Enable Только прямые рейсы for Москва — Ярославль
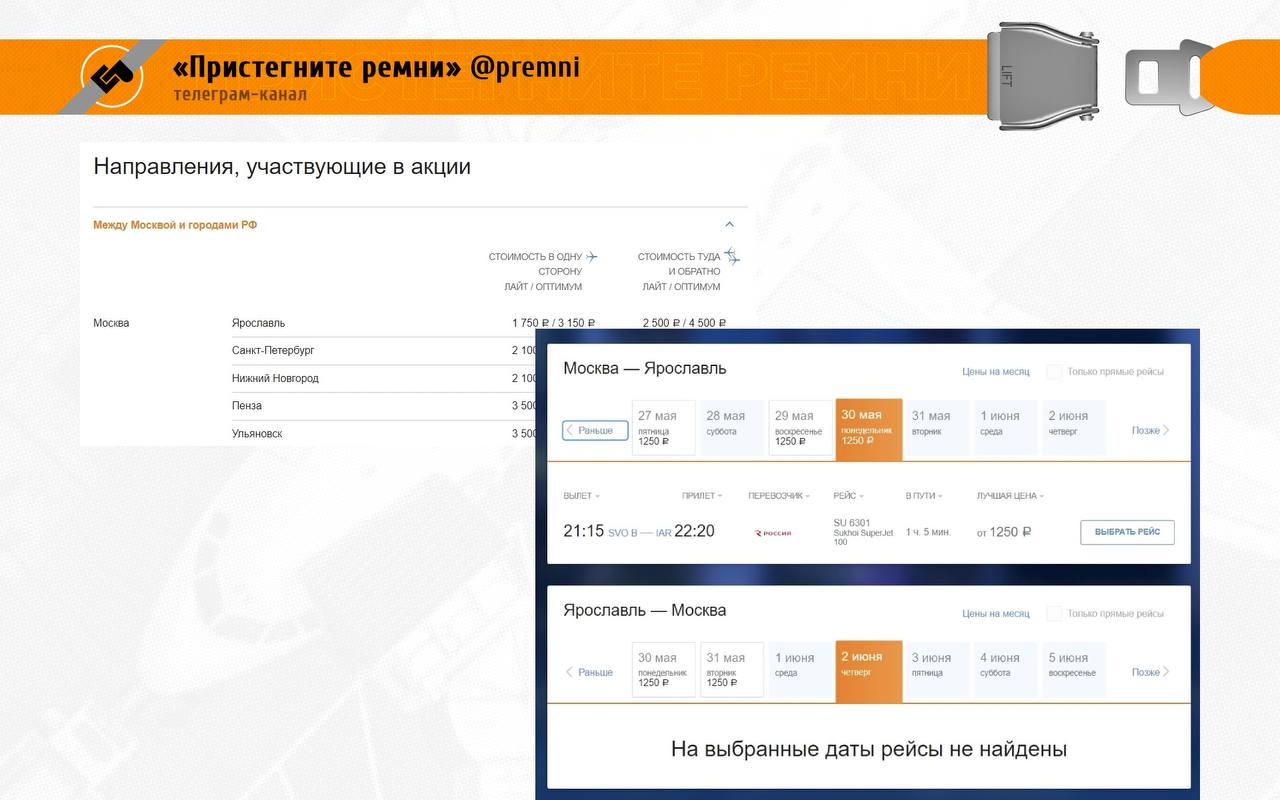Viewport: 1280px width, 800px height. [x=1054, y=372]
